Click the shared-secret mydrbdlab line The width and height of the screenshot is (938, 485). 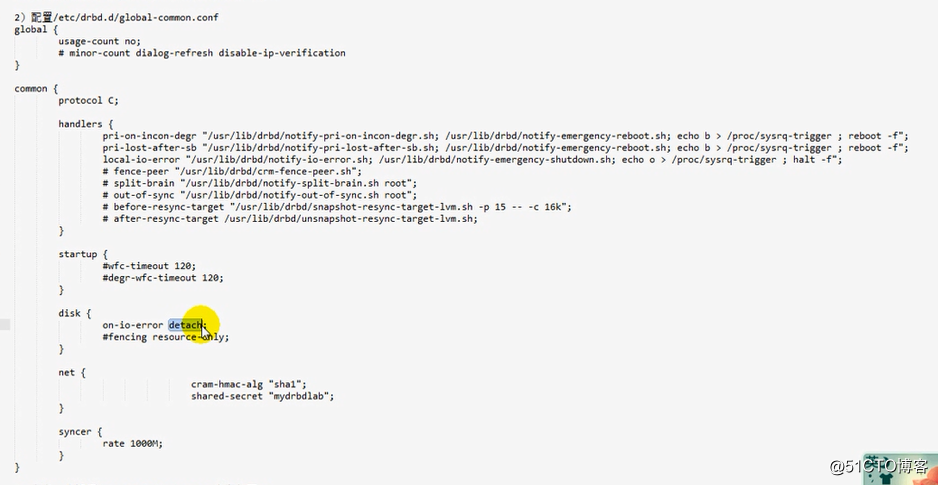(x=263, y=396)
